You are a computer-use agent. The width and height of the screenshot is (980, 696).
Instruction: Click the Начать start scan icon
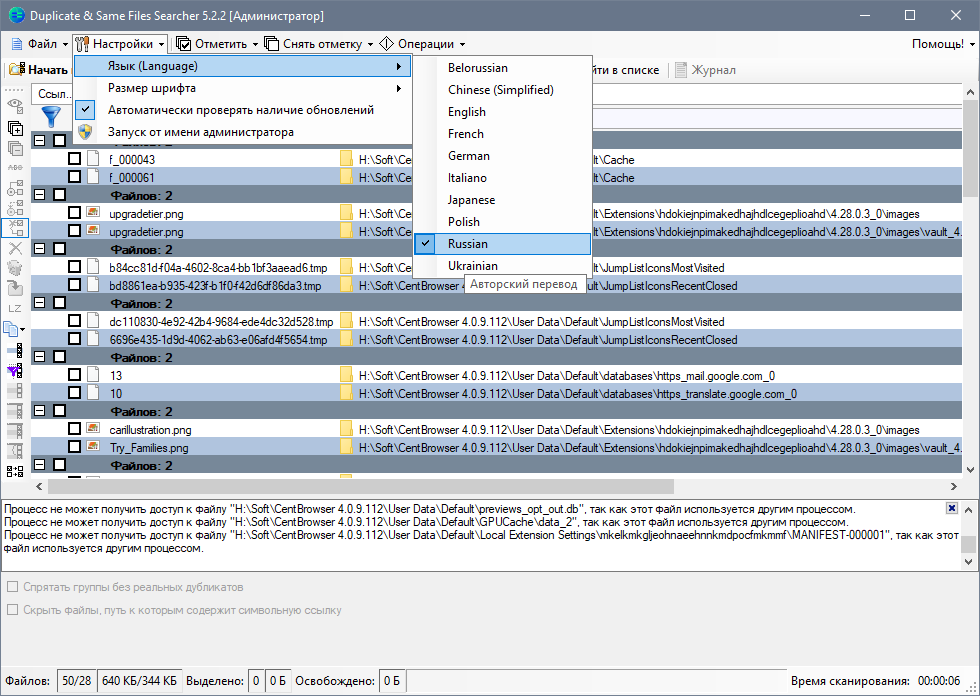point(16,69)
